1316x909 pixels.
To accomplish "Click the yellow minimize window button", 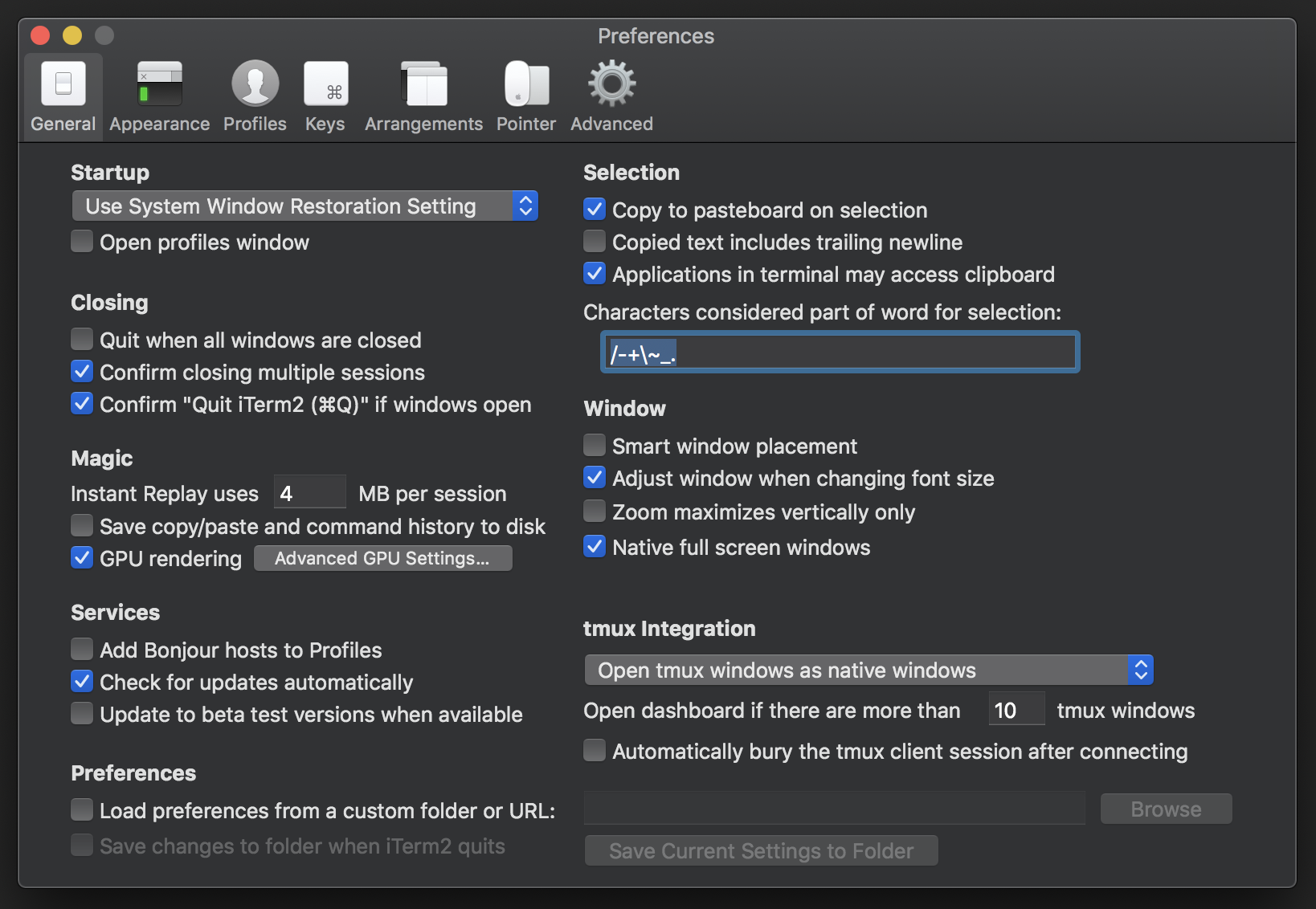I will coord(72,35).
